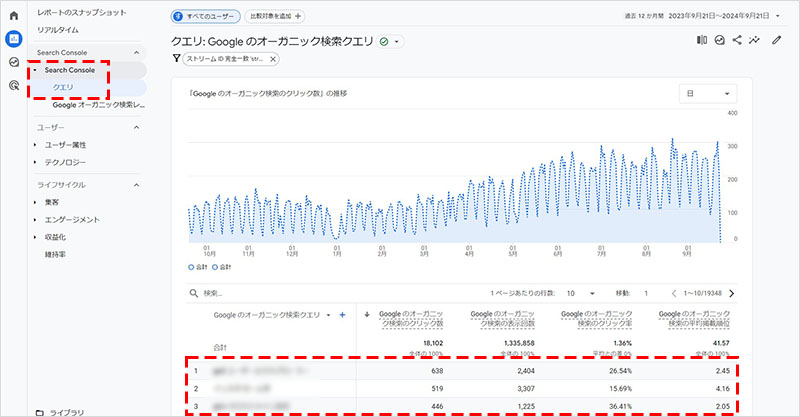Open Insights icon in top toolbar
This screenshot has width=800, height=417.
[719, 41]
